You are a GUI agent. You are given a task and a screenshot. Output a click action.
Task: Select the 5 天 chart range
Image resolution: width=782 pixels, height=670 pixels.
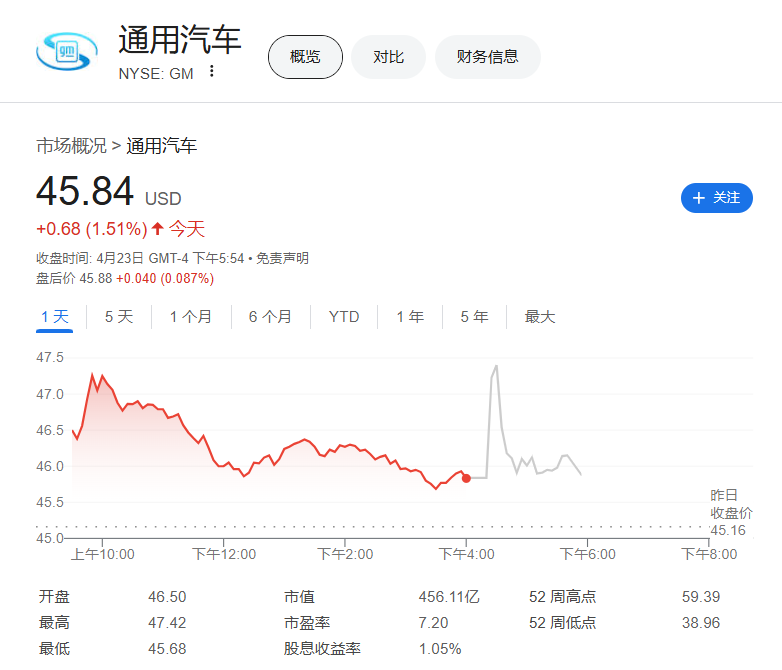click(119, 317)
